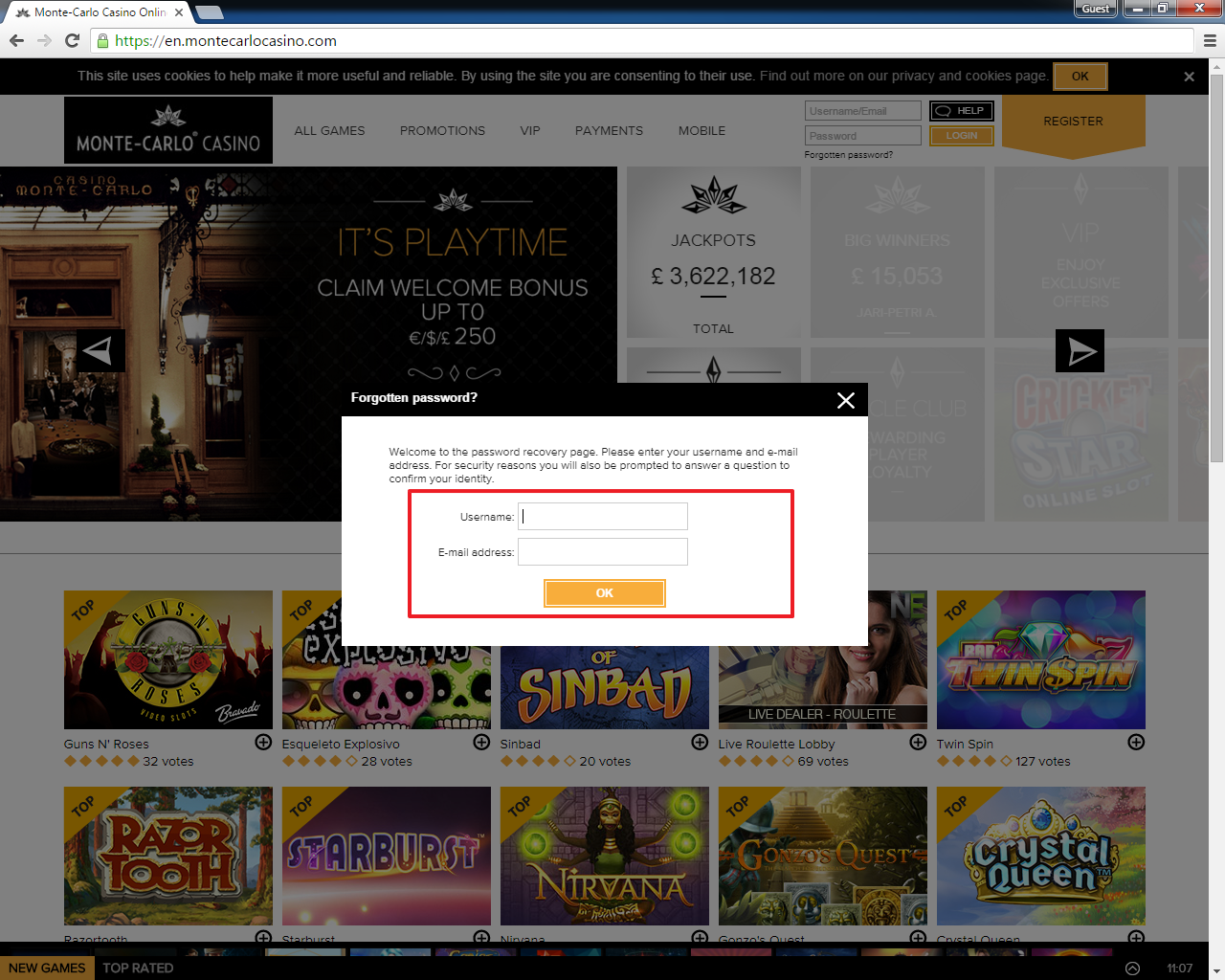
Task: Click the plus icon beside Twin Spin
Action: 1136,743
